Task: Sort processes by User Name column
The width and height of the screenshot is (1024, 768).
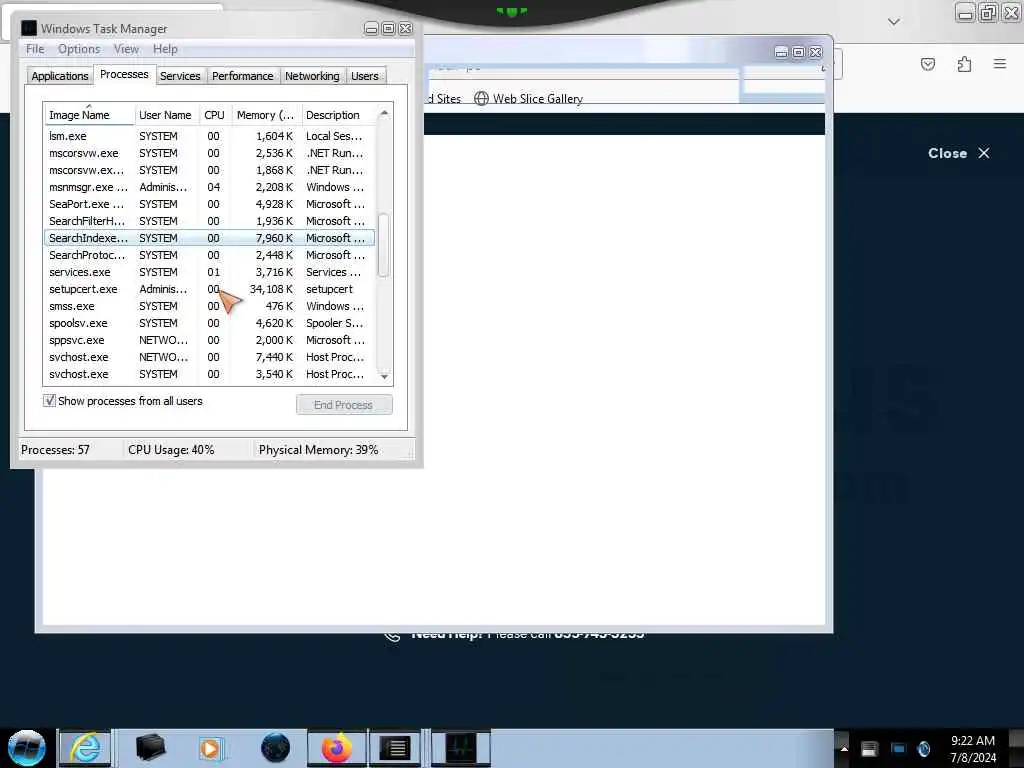Action: coord(166,115)
